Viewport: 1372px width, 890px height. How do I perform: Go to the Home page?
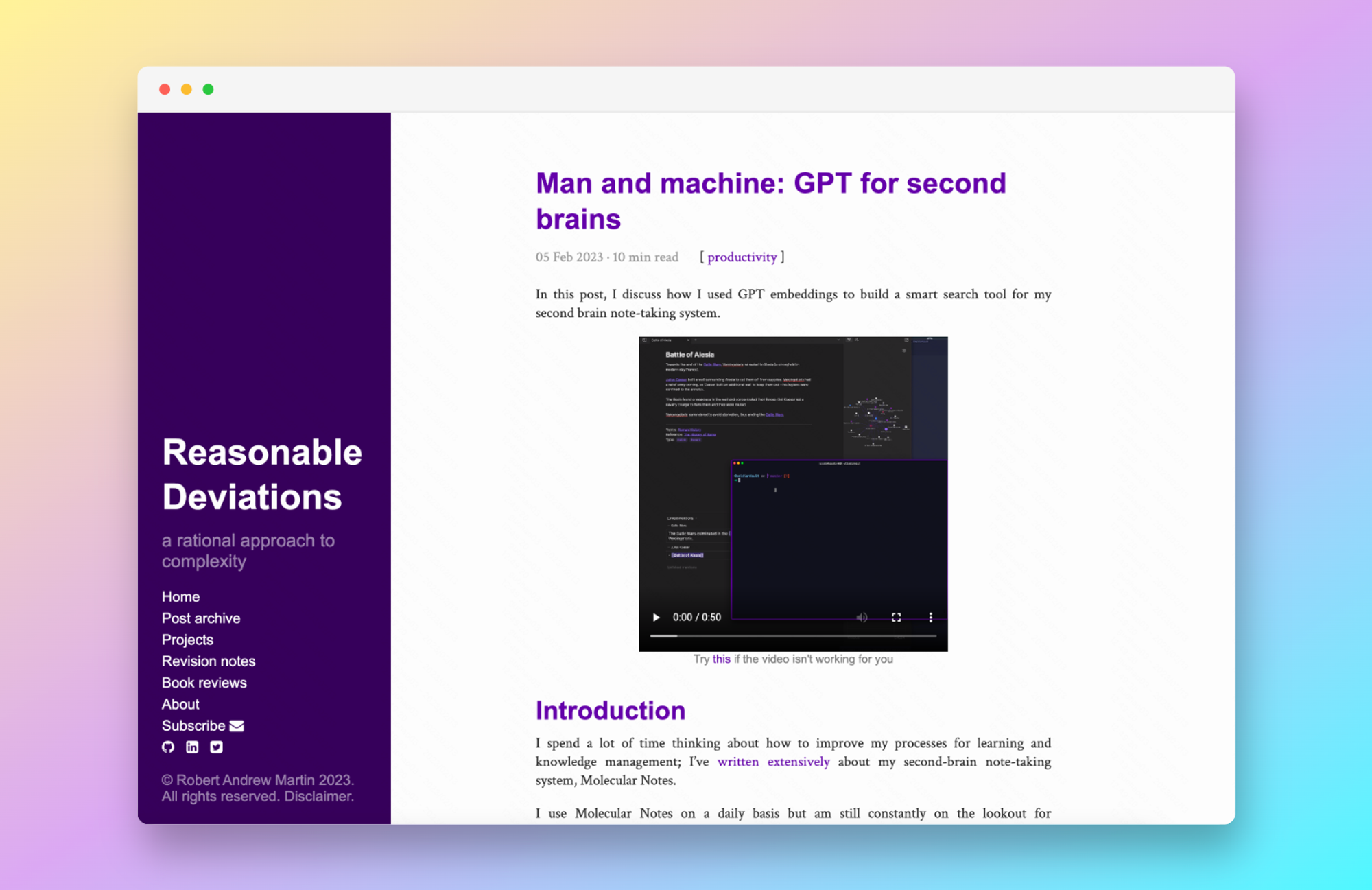180,597
